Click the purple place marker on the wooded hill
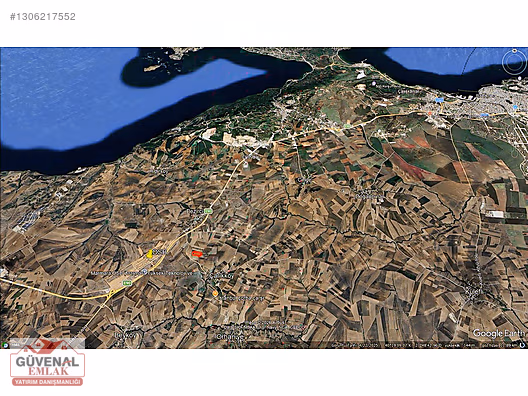Image resolution: width=528 pixels, height=396 pixels. [374, 83]
